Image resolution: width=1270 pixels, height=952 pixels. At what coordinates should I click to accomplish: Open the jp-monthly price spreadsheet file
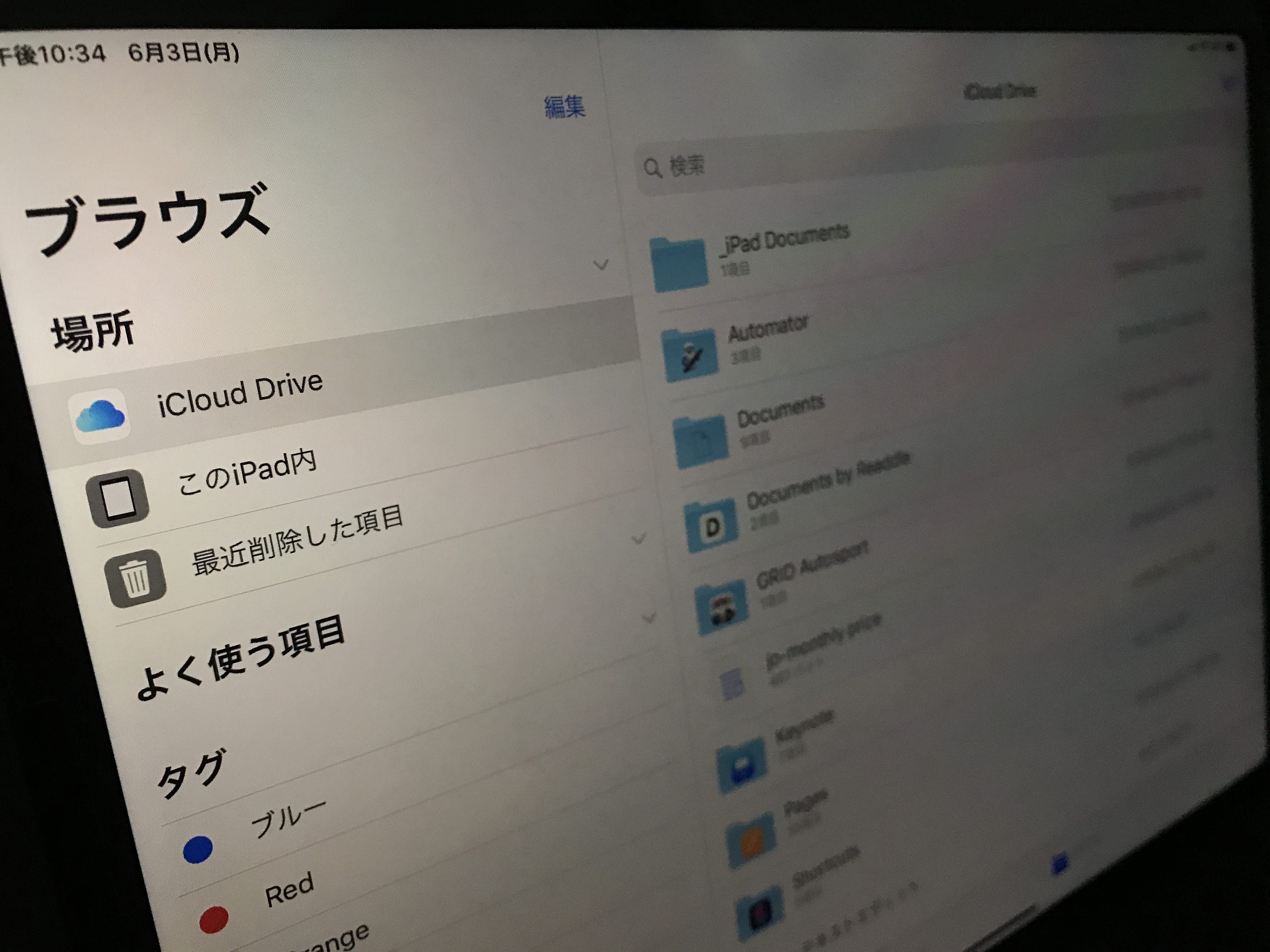pos(732,684)
